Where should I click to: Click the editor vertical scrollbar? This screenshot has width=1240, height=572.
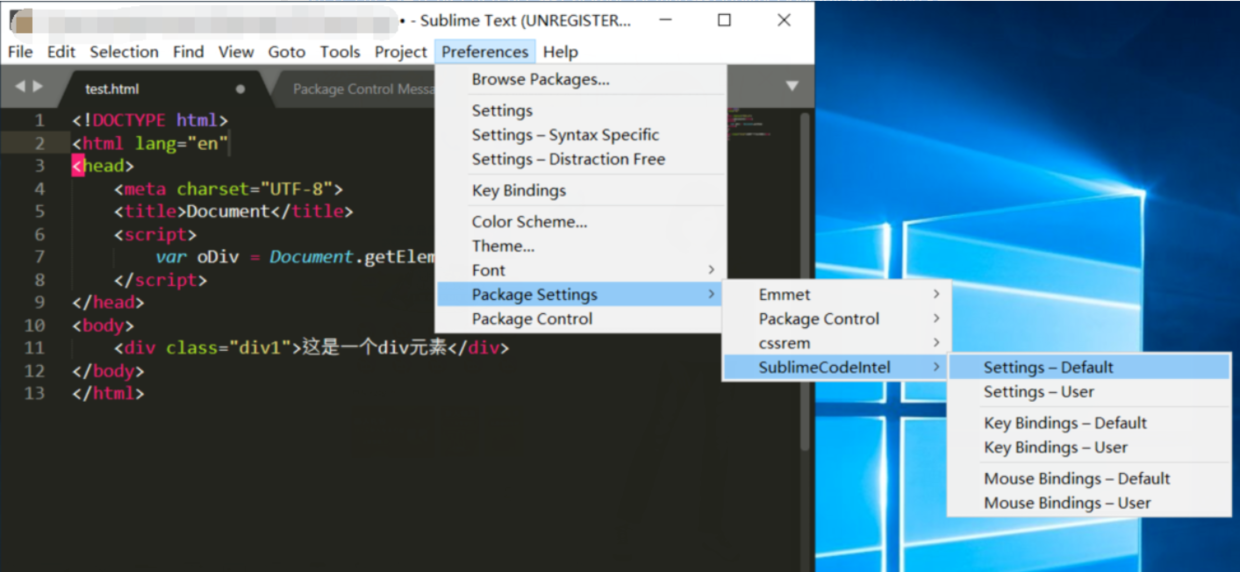[805, 280]
